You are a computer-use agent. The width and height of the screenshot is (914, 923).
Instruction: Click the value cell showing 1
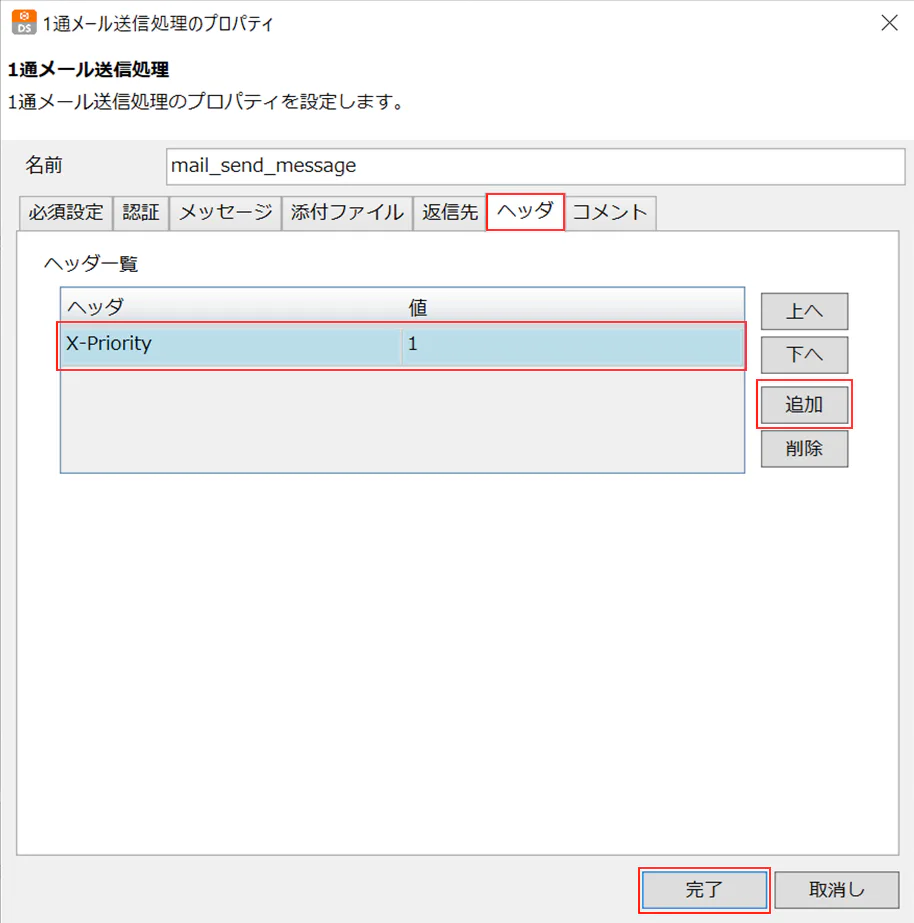click(x=500, y=344)
